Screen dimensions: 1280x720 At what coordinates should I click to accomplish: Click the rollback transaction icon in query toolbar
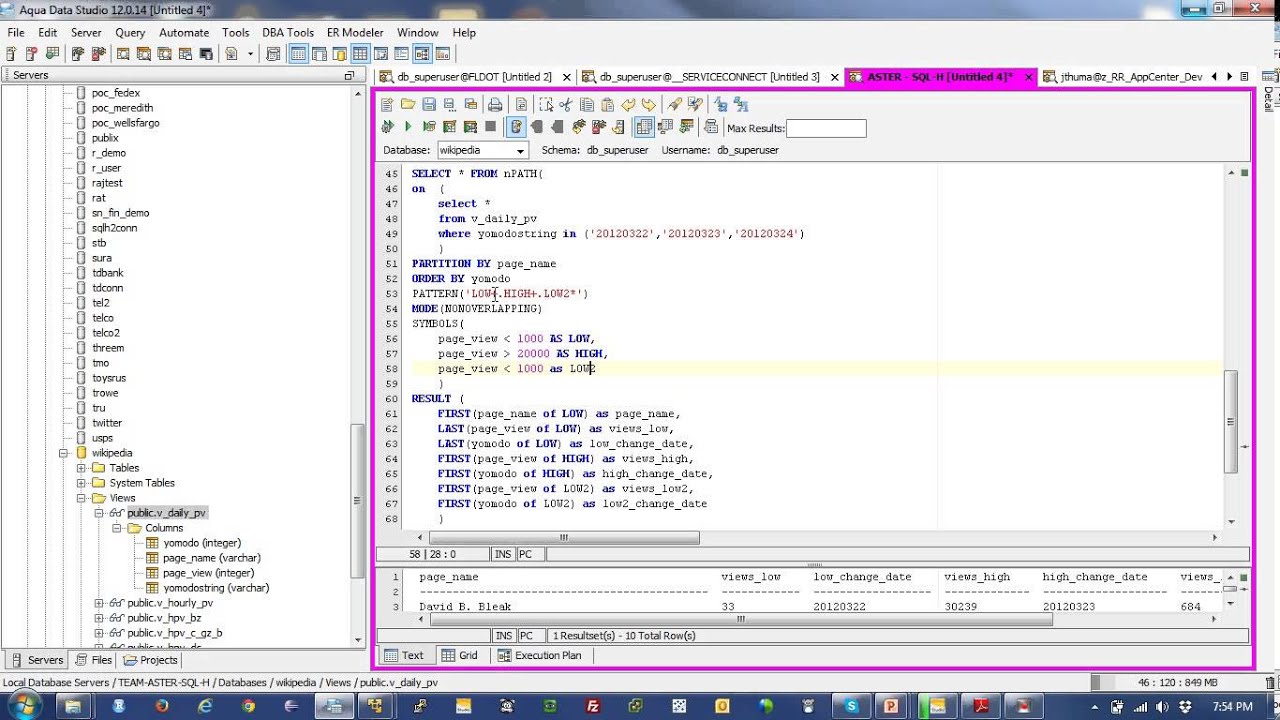coord(556,127)
